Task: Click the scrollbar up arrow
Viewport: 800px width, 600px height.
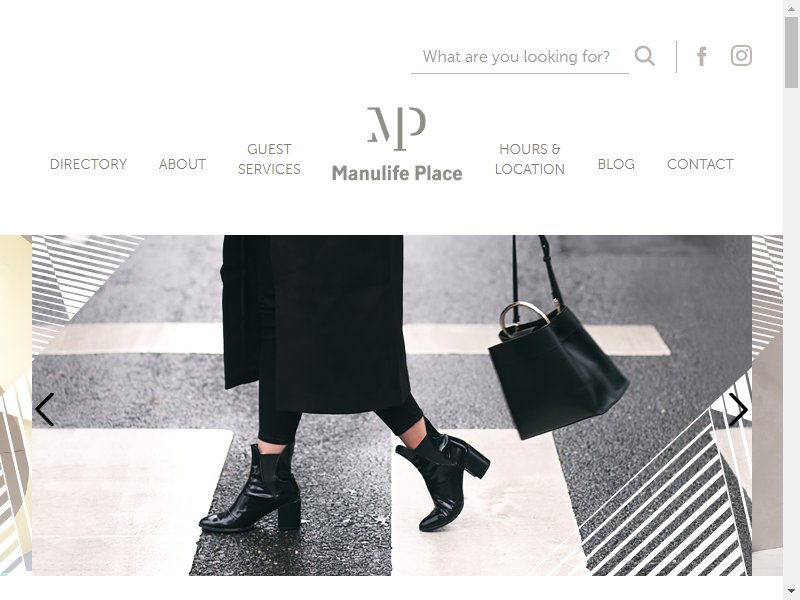Action: [791, 7]
